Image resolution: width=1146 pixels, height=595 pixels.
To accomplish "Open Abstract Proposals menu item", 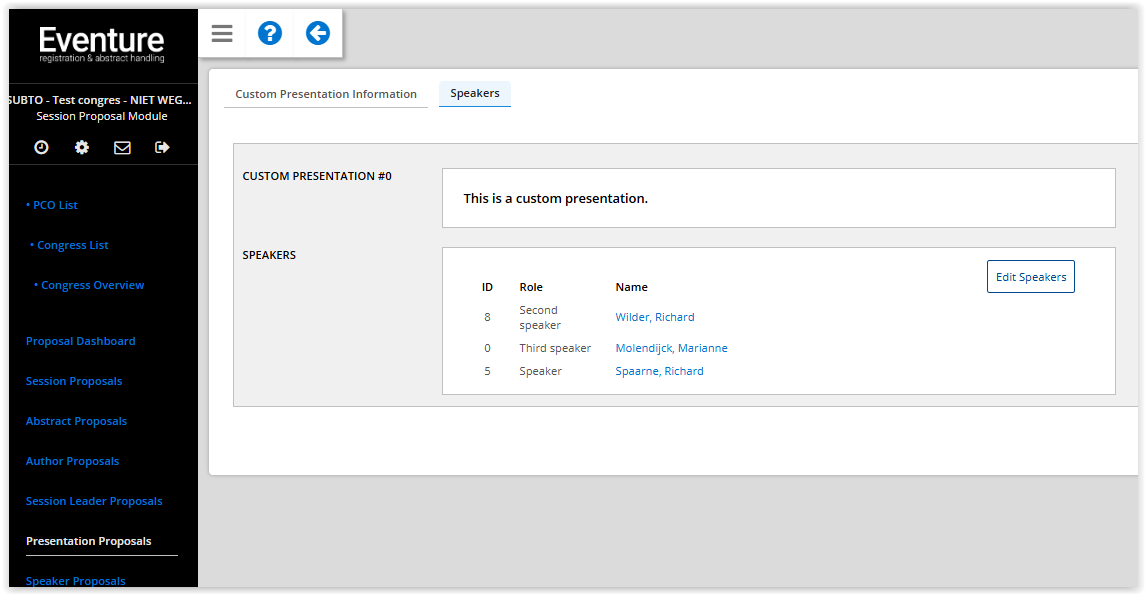I will coord(76,421).
